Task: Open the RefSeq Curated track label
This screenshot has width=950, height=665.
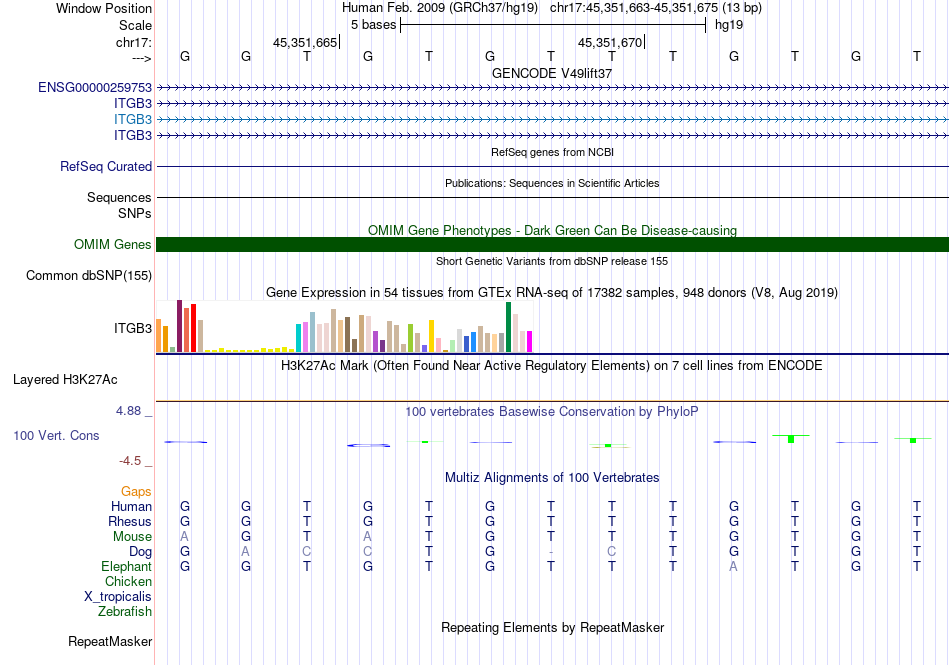Action: 106,167
